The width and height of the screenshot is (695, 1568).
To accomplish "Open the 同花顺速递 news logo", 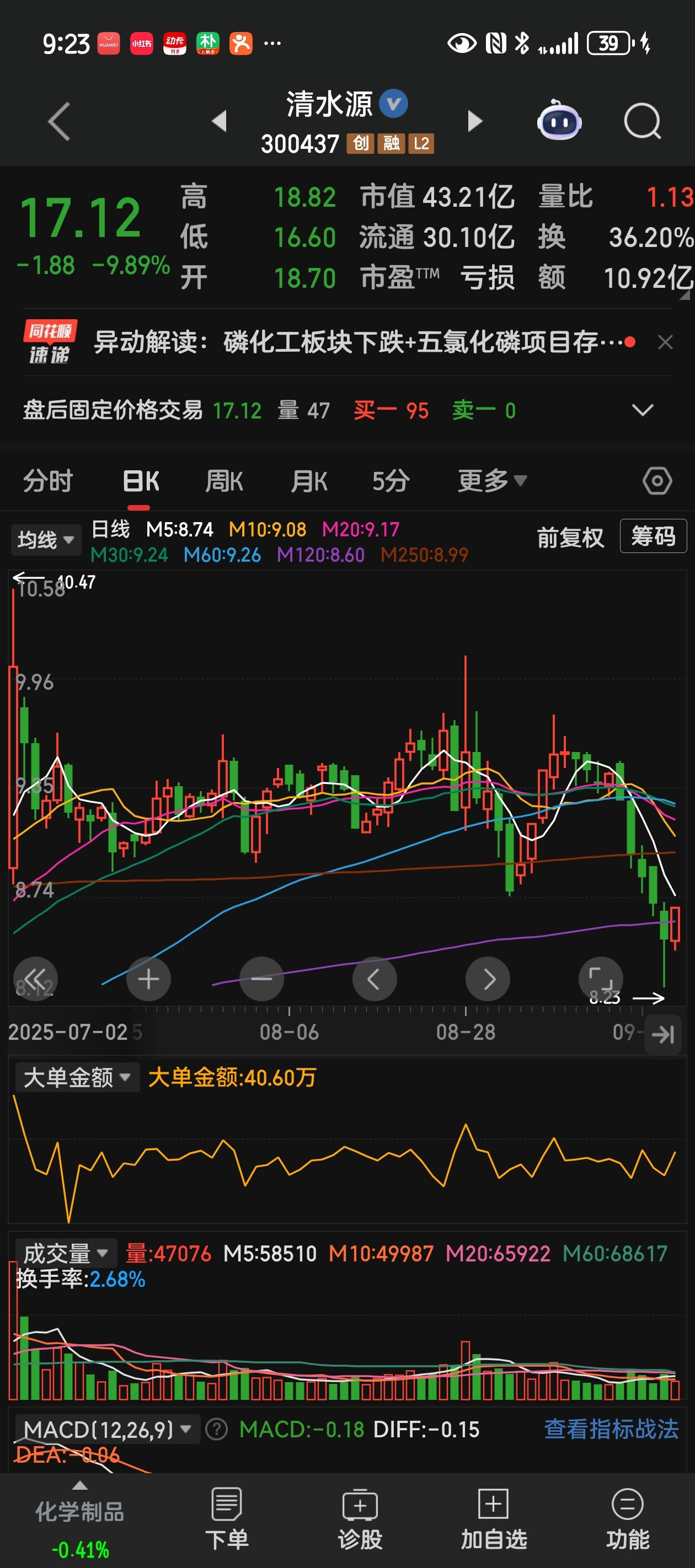I will (50, 342).
